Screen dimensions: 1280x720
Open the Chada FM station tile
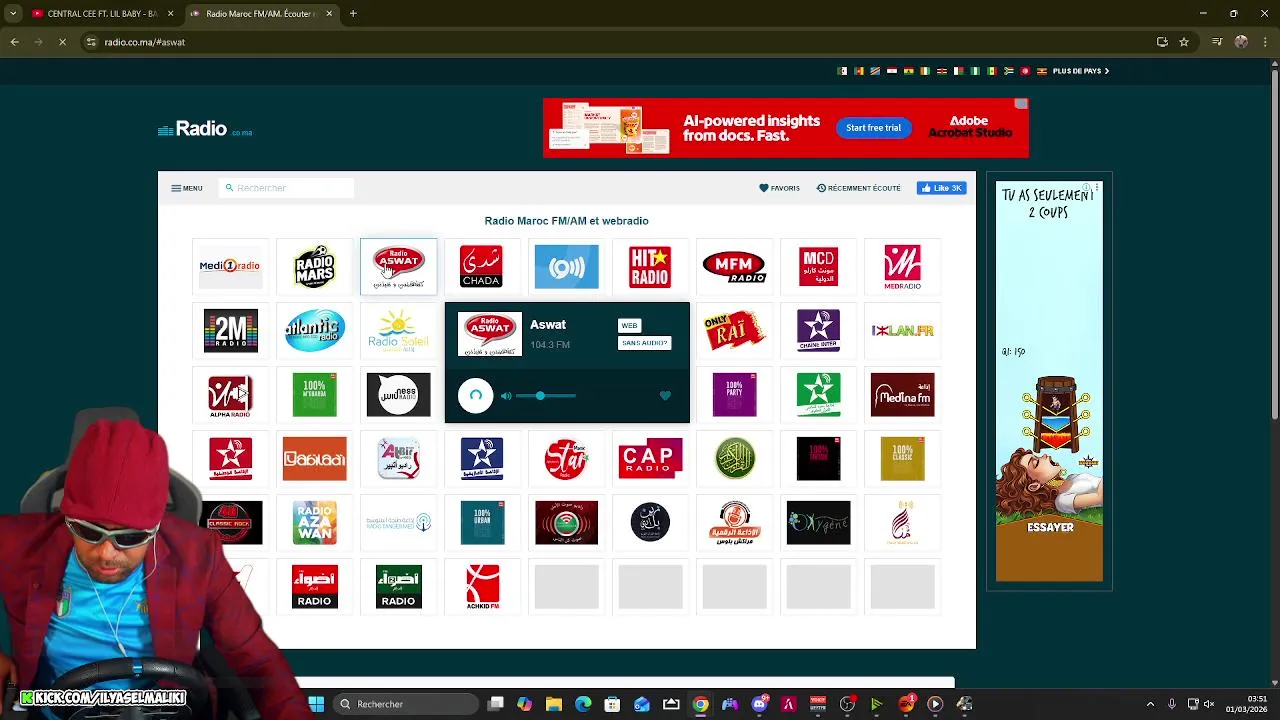tap(481, 267)
